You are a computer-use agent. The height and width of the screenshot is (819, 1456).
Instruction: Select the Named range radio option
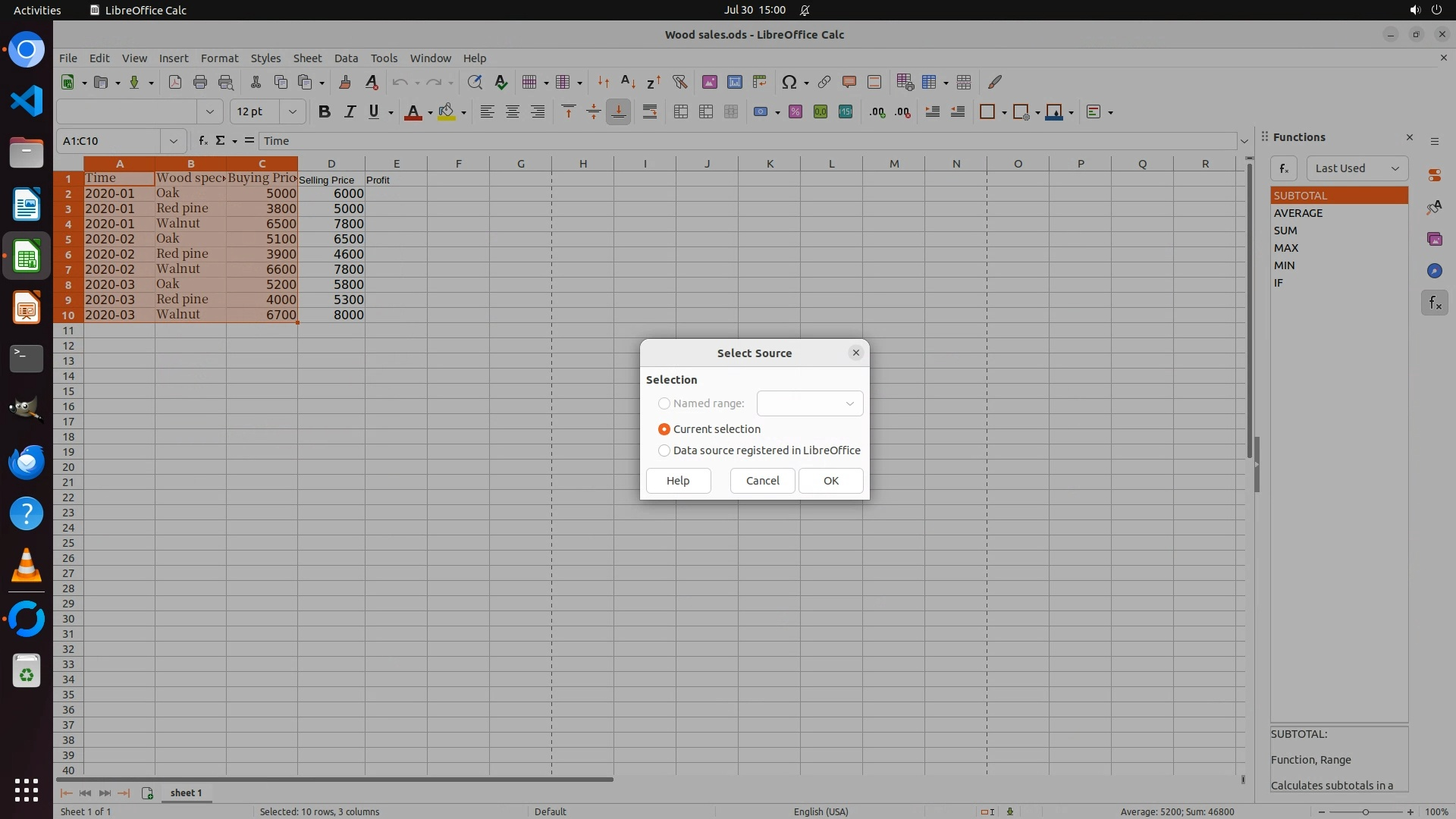click(x=664, y=403)
